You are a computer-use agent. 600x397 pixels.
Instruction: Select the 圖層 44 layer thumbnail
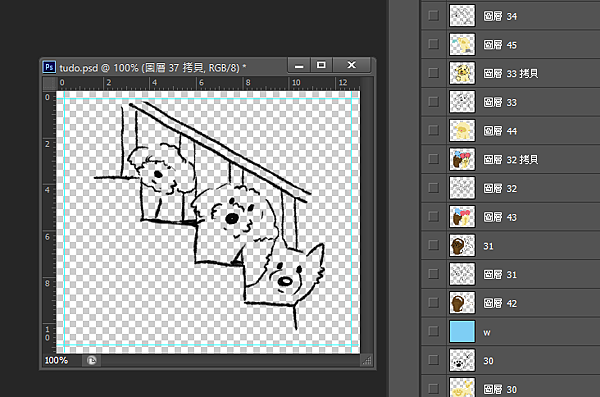[x=462, y=131]
